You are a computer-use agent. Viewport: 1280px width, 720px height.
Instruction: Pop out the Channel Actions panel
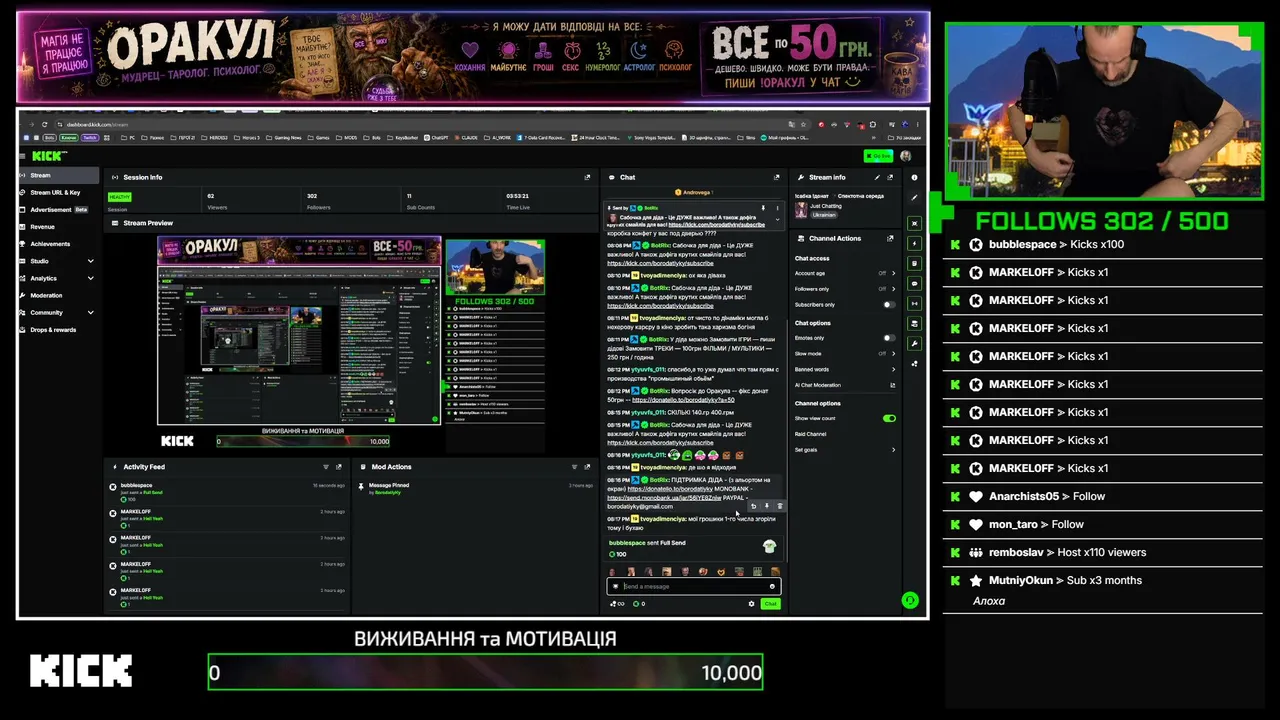890,238
